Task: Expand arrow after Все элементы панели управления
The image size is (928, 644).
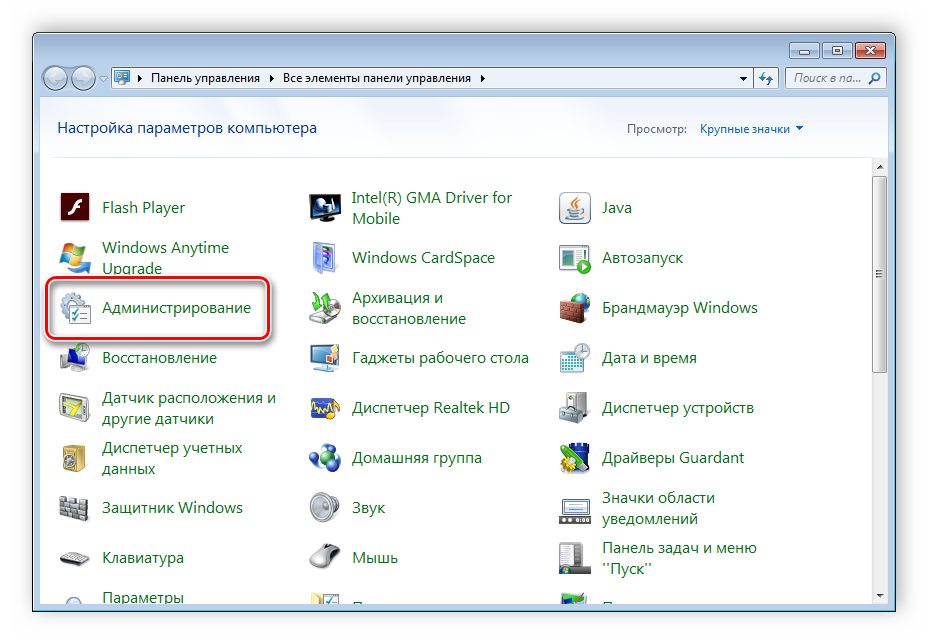Action: [x=482, y=78]
